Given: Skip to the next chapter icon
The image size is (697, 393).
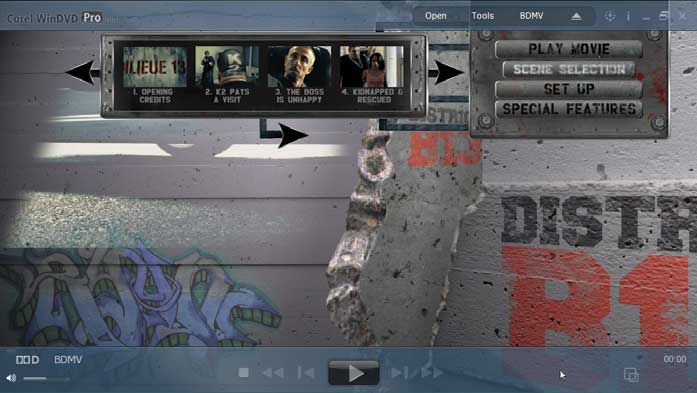Looking at the screenshot, I should click(x=400, y=373).
